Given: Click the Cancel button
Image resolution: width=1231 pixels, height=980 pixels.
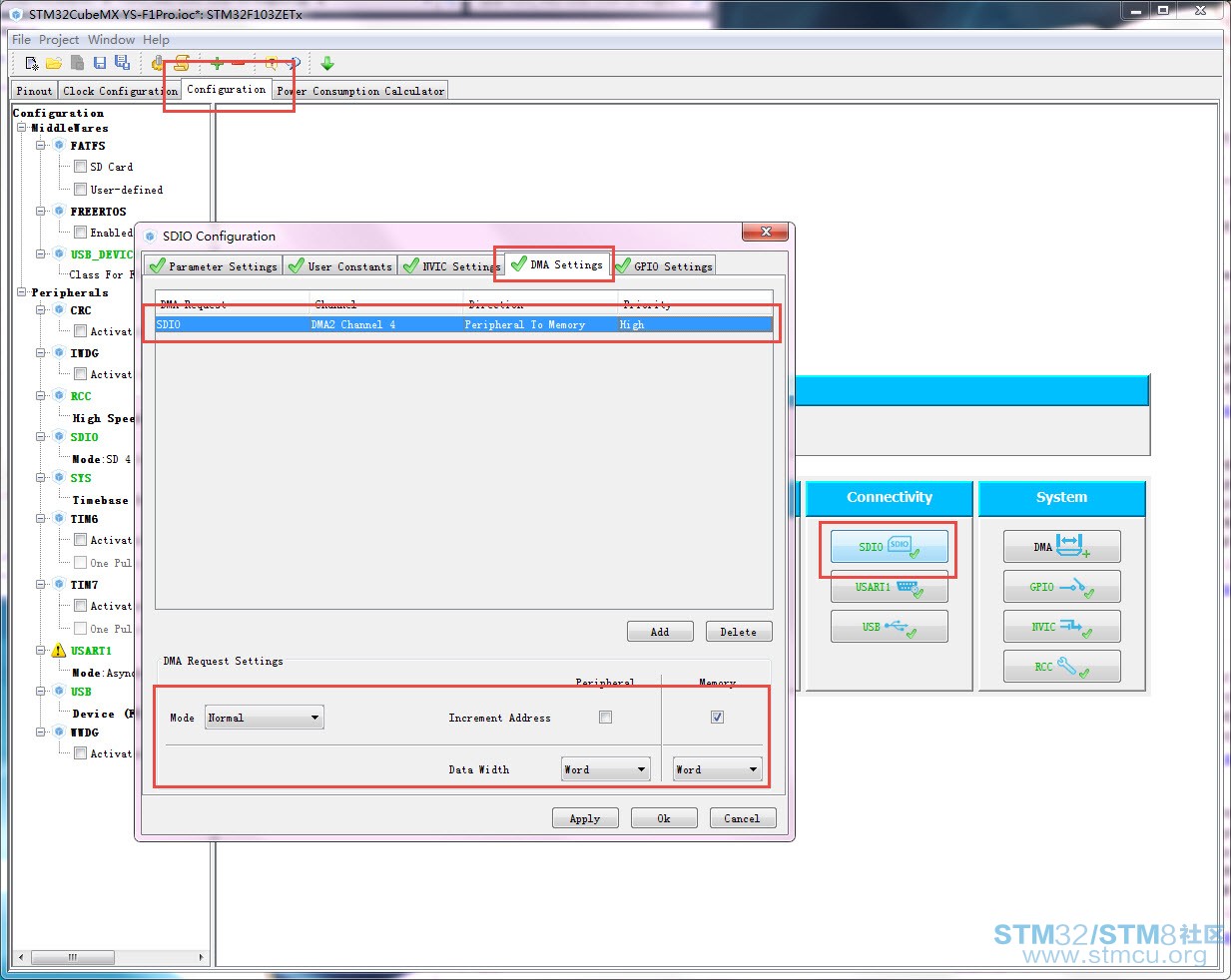Looking at the screenshot, I should (743, 818).
